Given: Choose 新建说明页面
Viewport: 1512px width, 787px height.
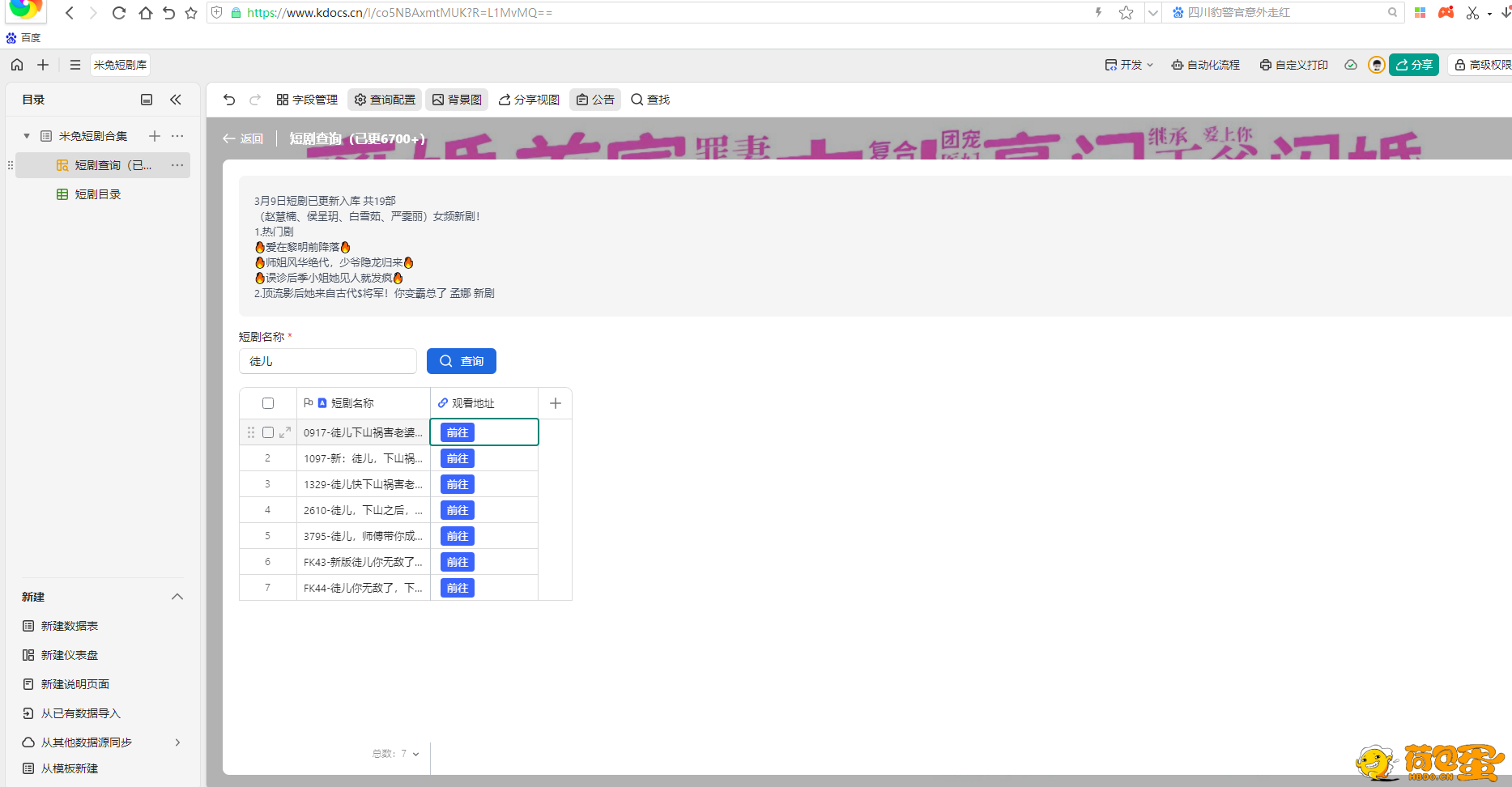Looking at the screenshot, I should point(66,684).
